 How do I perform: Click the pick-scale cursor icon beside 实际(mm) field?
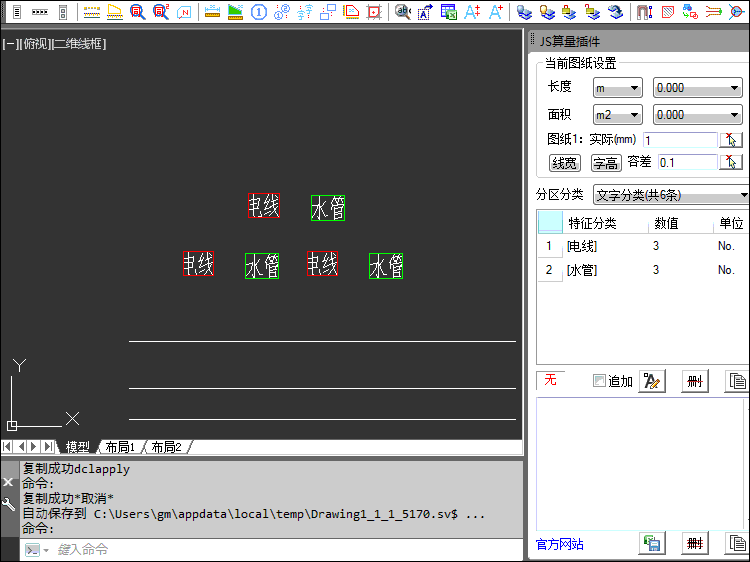(x=731, y=139)
